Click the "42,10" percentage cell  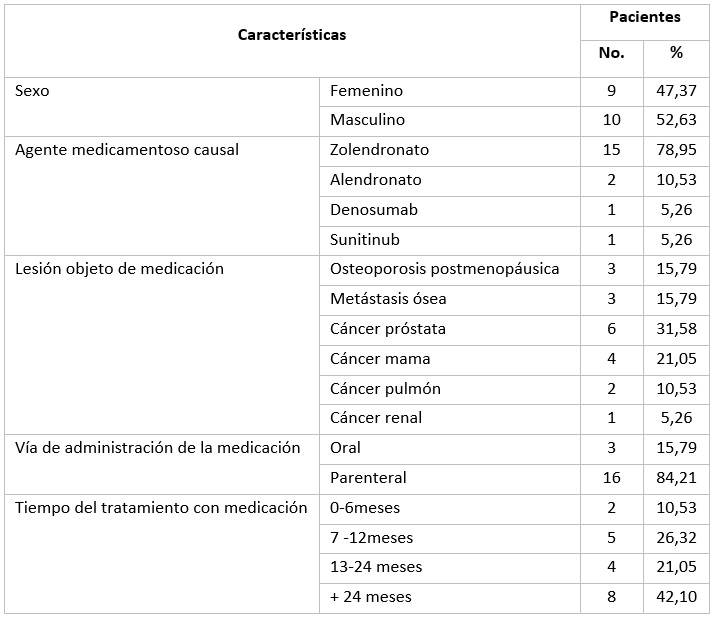coord(676,597)
